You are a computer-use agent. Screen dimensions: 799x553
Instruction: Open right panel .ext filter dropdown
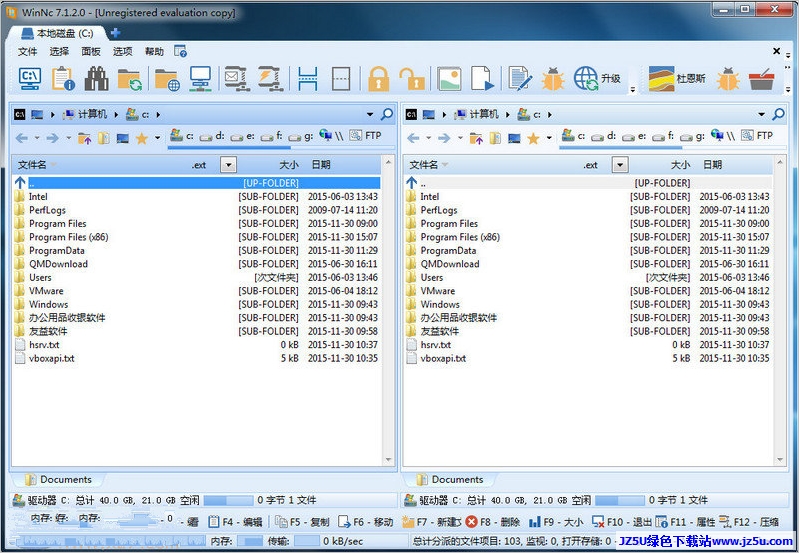tap(620, 165)
